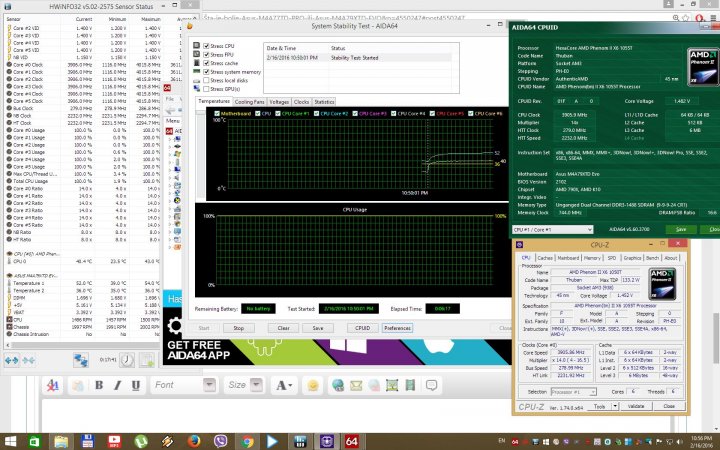Click the insert image icon
This screenshot has width=720, height=450.
392,385
